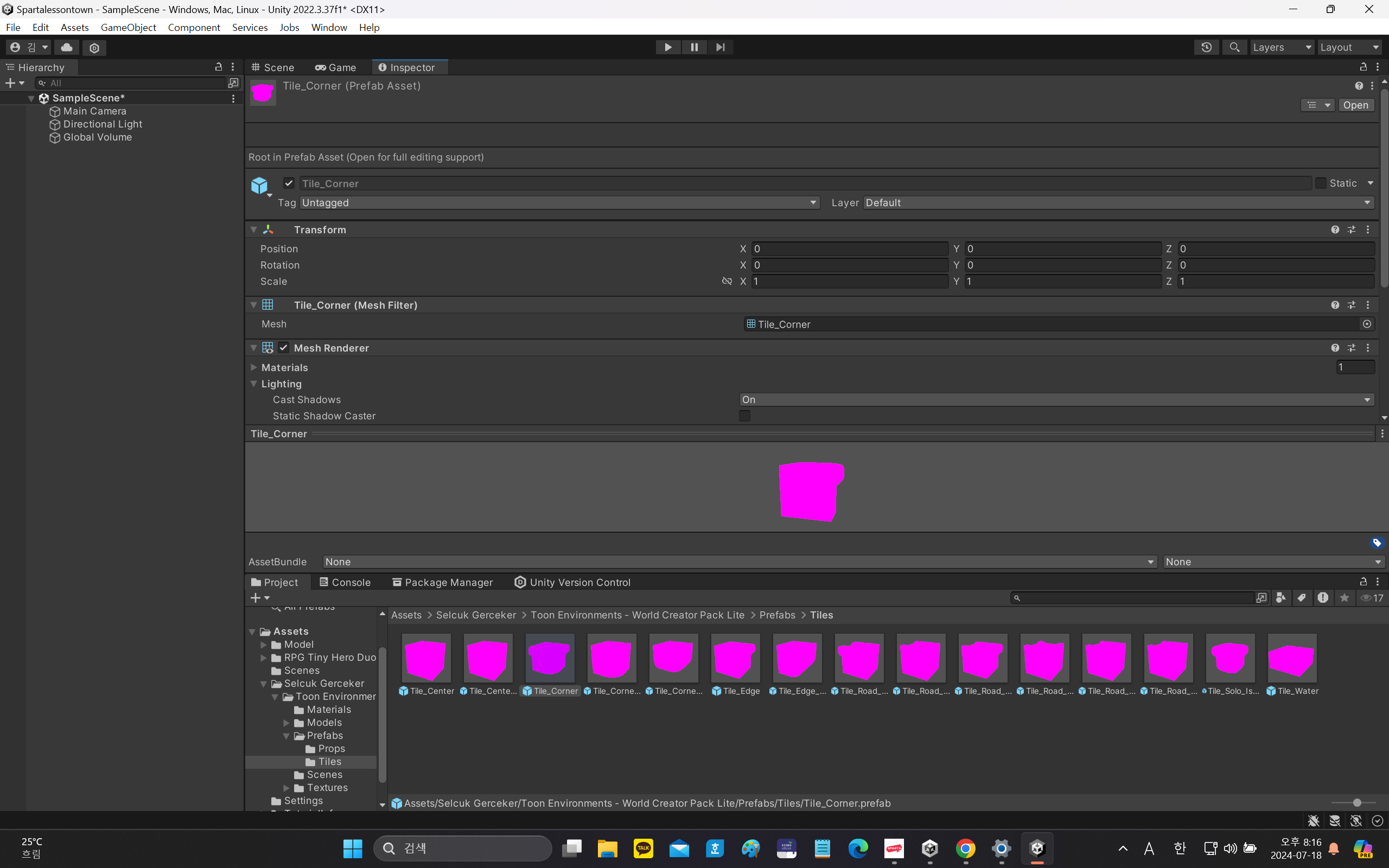Select Directional Light in Hierarchy
This screenshot has height=868, width=1389.
coord(103,124)
